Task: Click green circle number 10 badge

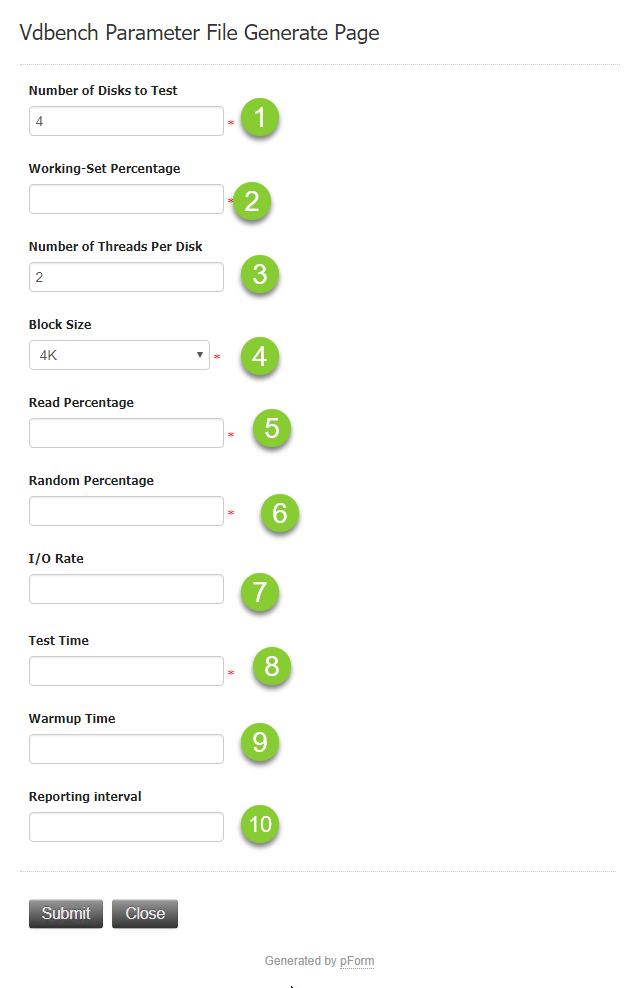Action: click(x=260, y=825)
